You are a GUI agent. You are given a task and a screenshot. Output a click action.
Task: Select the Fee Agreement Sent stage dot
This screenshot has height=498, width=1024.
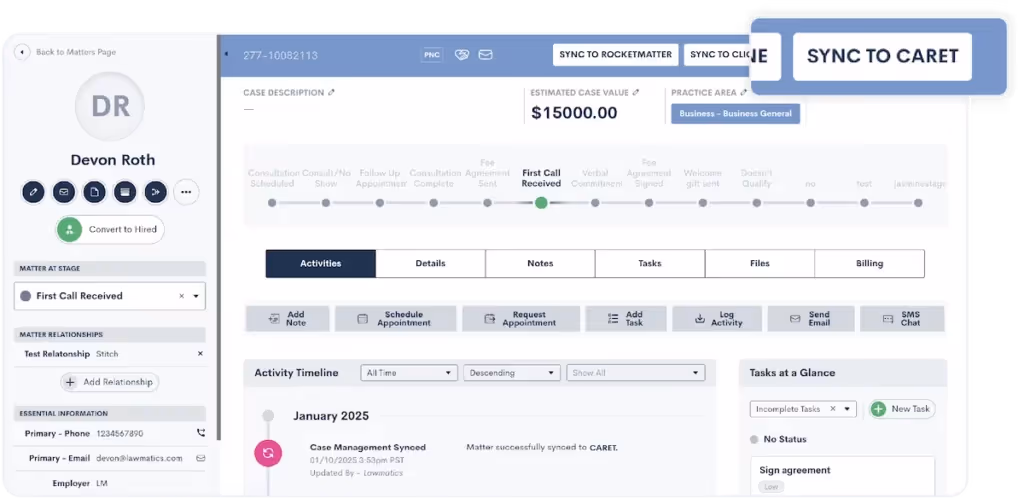487,203
